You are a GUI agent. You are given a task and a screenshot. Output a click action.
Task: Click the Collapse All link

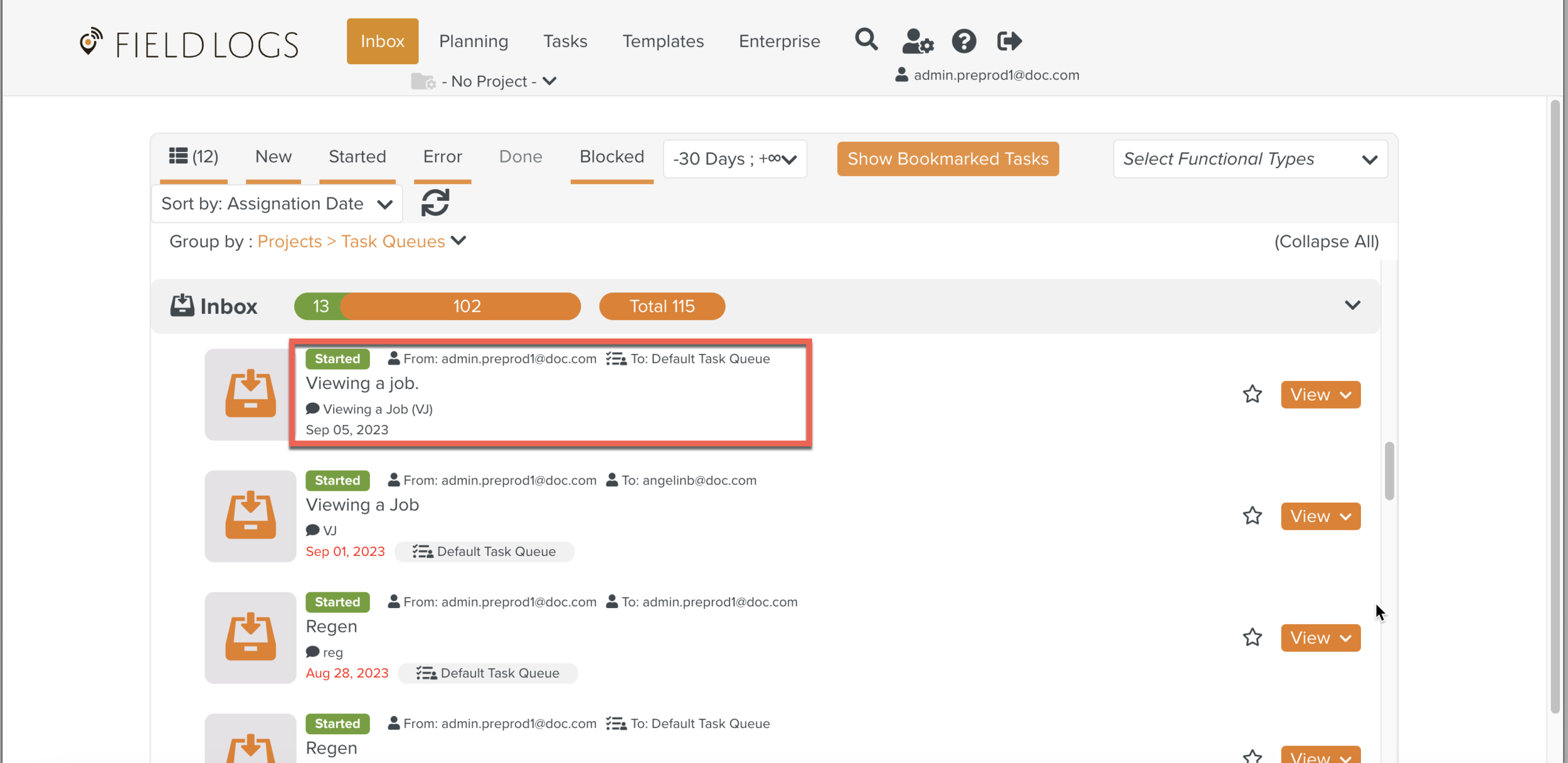[x=1326, y=242]
